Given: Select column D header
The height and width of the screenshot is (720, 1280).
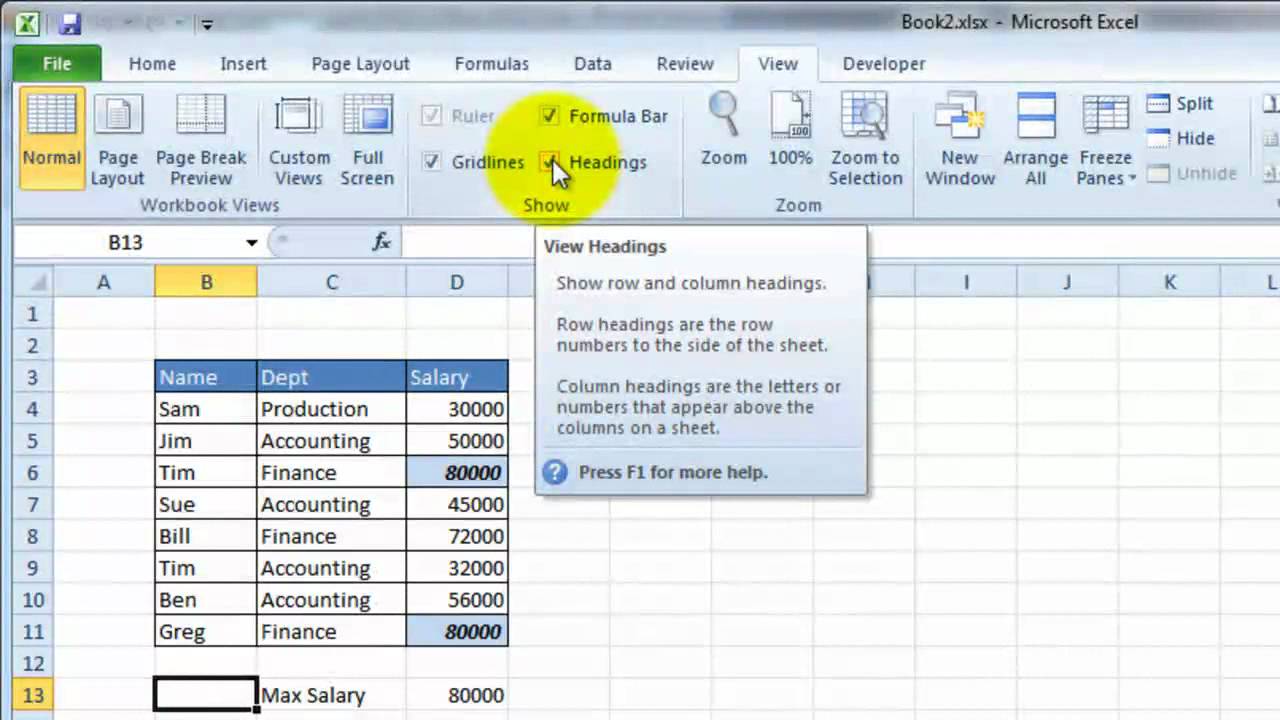Looking at the screenshot, I should click(457, 282).
